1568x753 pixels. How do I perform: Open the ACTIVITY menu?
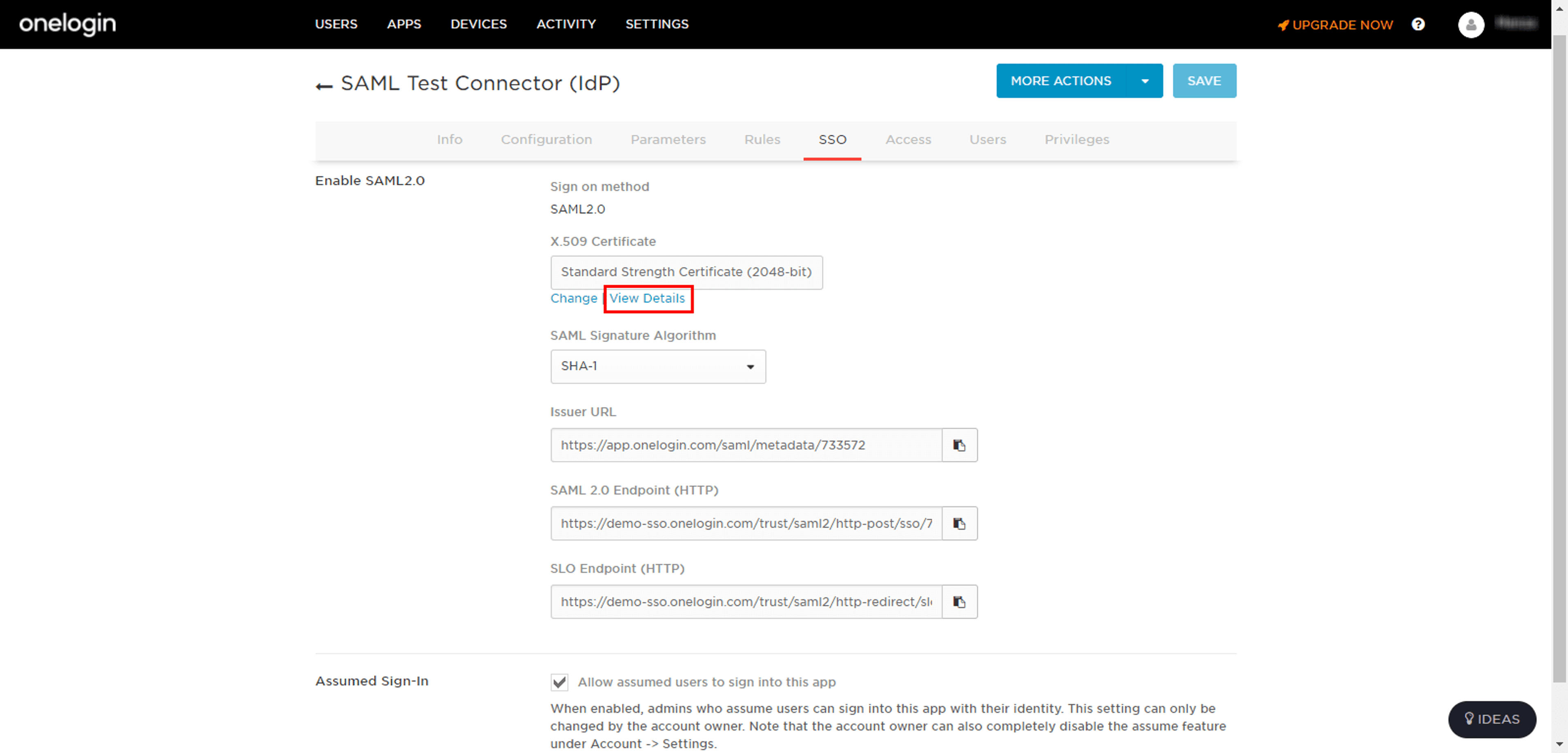[x=566, y=24]
